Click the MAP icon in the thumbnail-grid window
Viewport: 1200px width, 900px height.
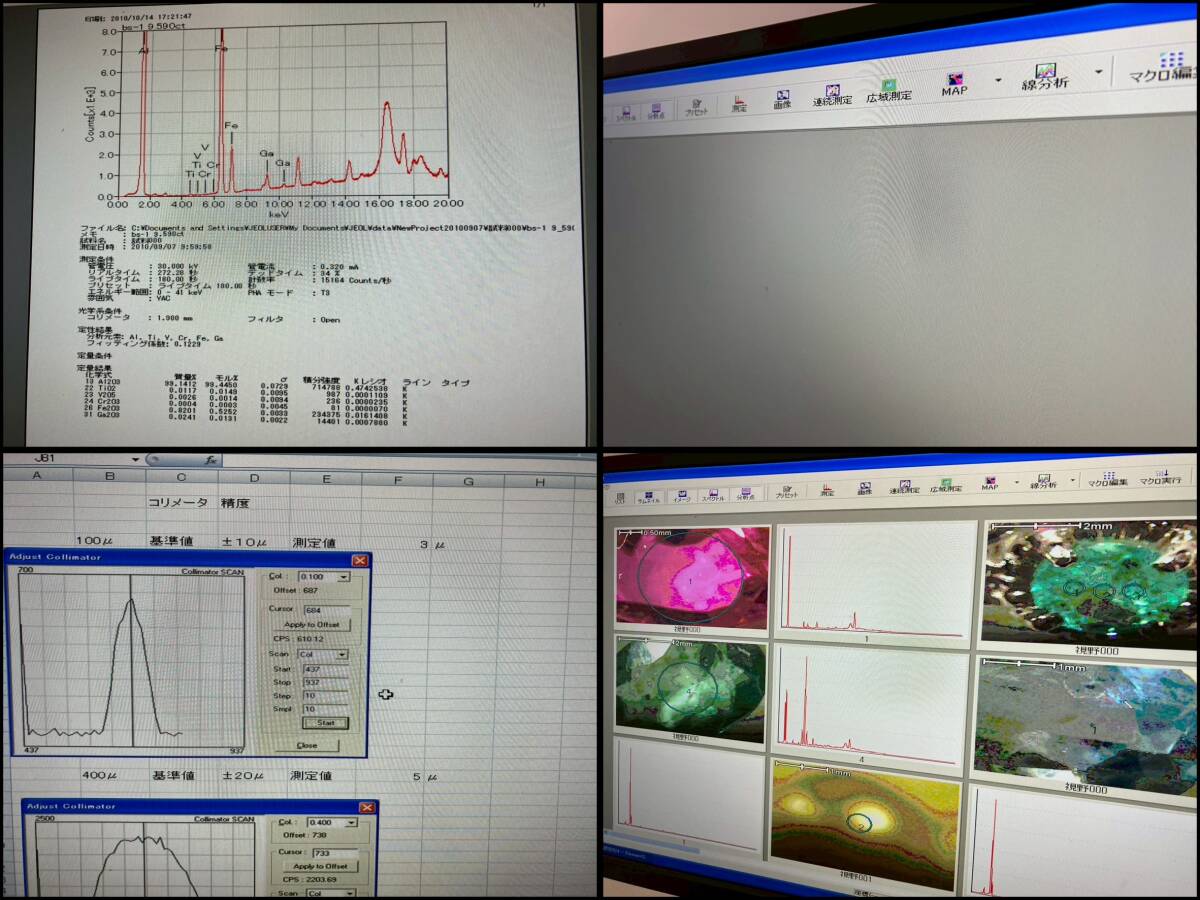click(x=989, y=484)
